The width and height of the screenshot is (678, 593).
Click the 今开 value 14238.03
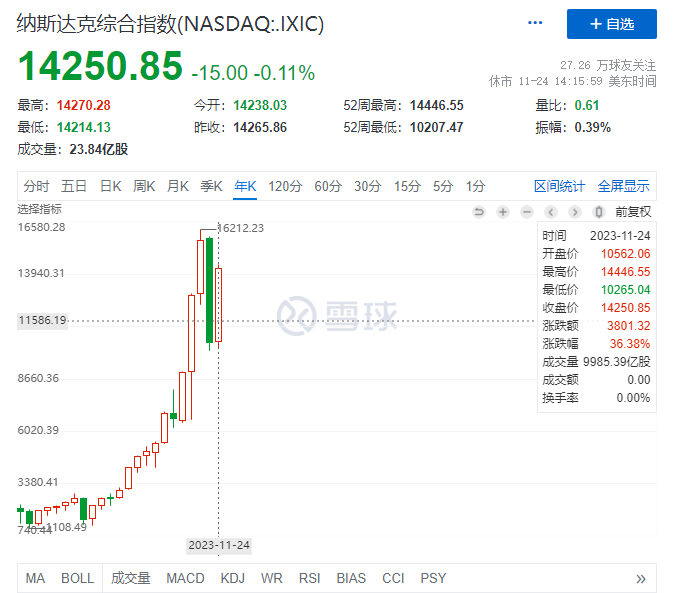(x=260, y=106)
